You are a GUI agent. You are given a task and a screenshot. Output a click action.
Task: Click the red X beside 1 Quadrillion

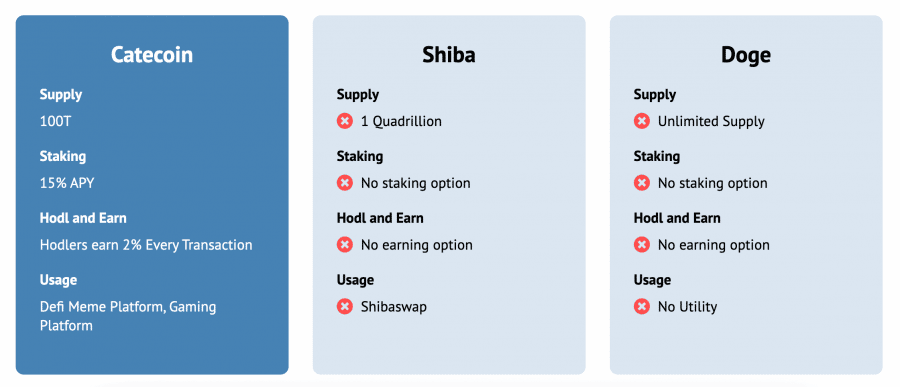point(344,121)
